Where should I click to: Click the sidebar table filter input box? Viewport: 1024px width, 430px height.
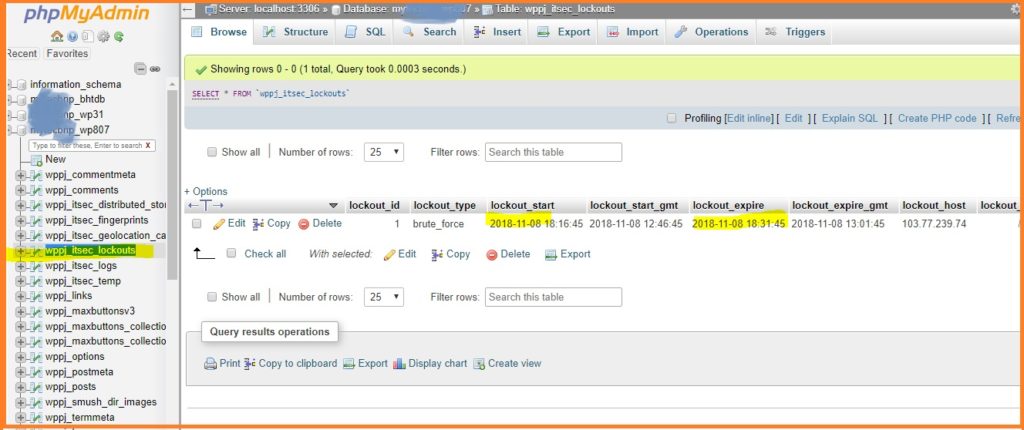(92, 146)
